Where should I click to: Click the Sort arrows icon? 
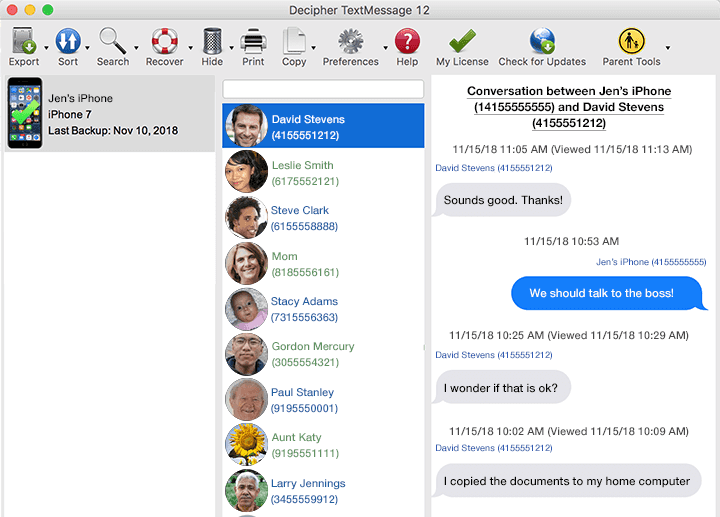[x=68, y=42]
